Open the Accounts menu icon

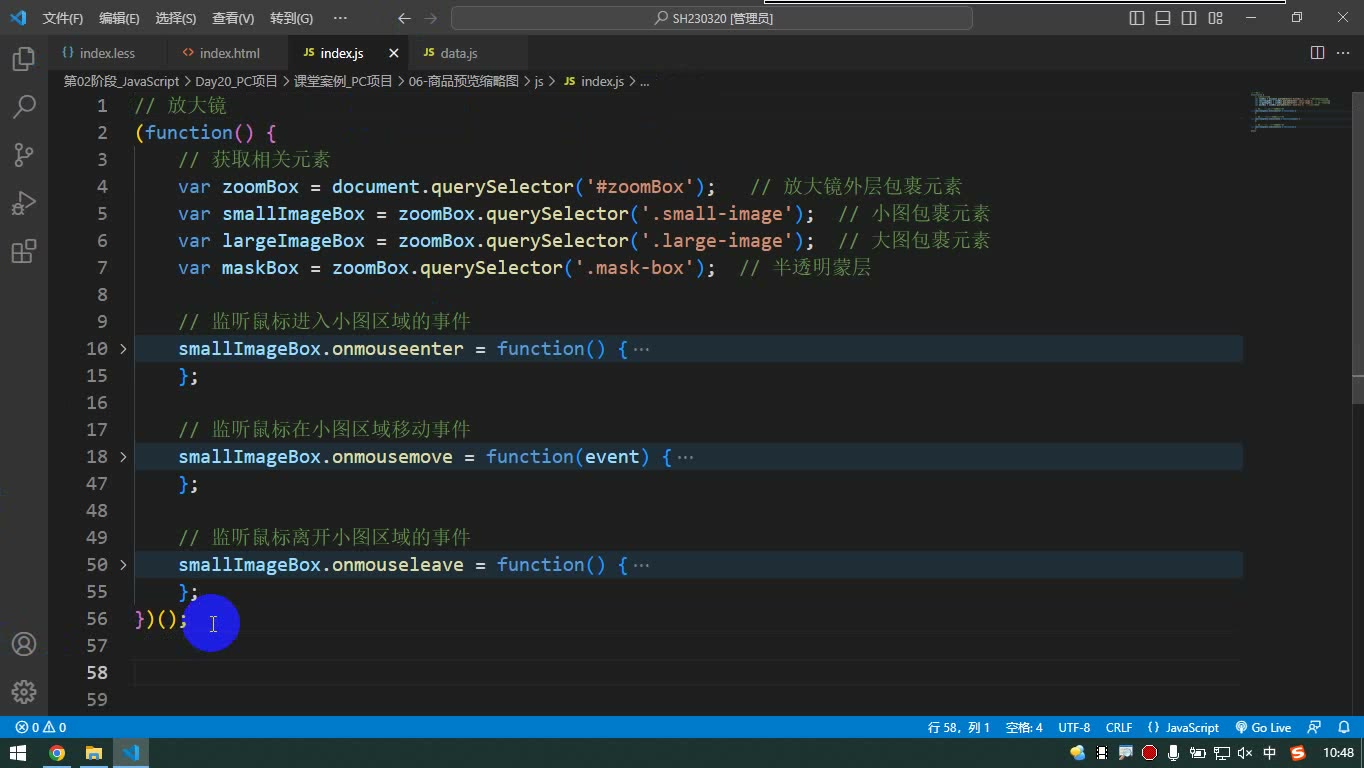(24, 644)
